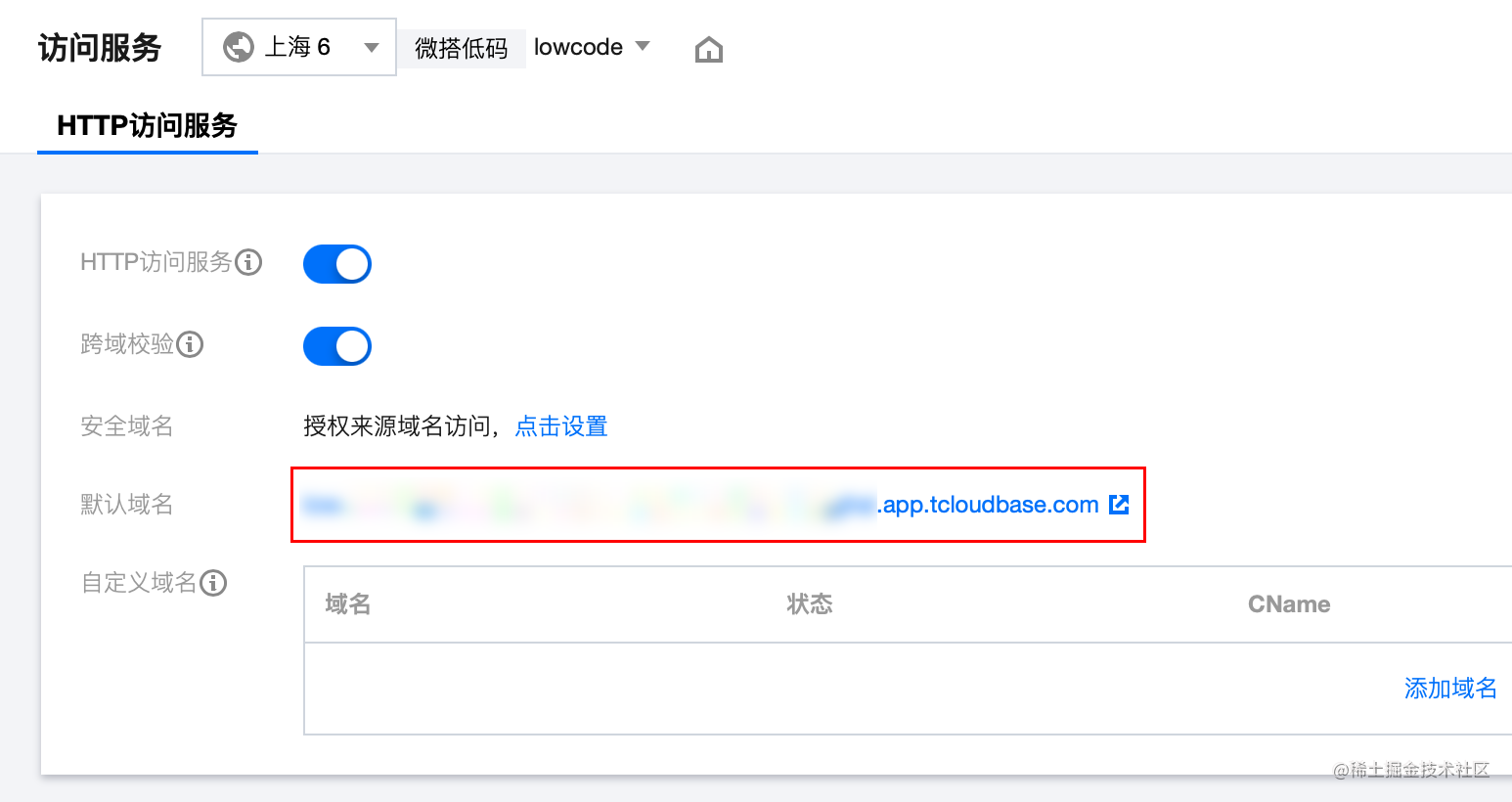The image size is (1512, 802).
Task: Click the 点击设置 link for safe domains
Action: coord(561,426)
